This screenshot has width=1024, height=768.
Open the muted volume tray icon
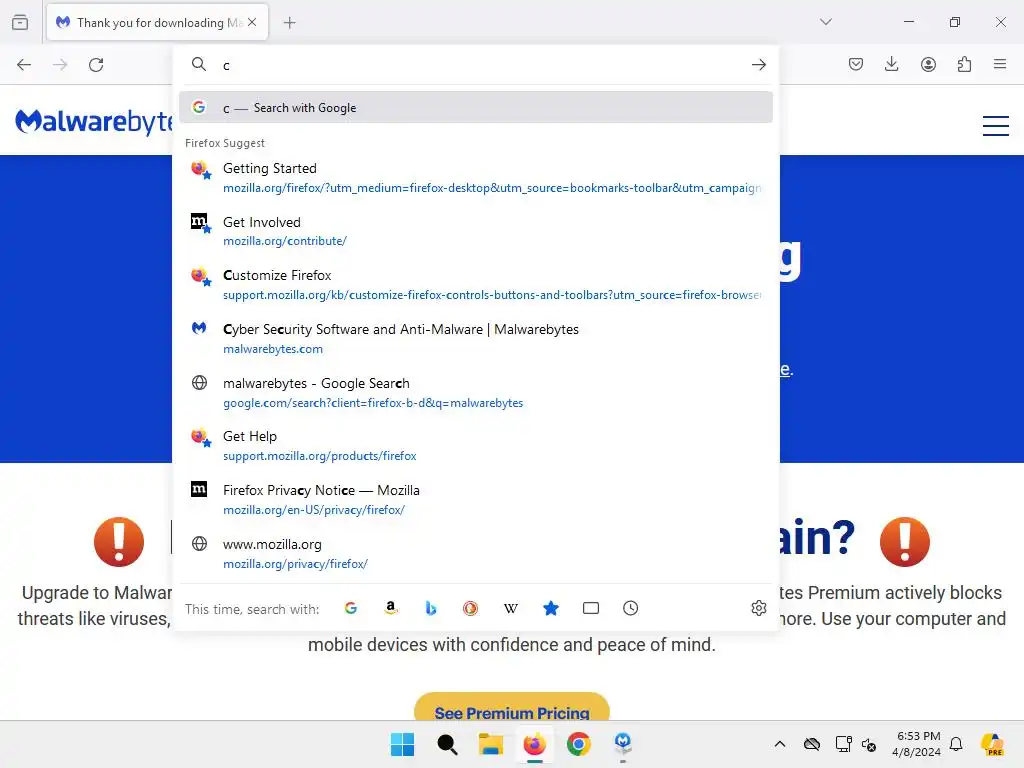(x=869, y=744)
